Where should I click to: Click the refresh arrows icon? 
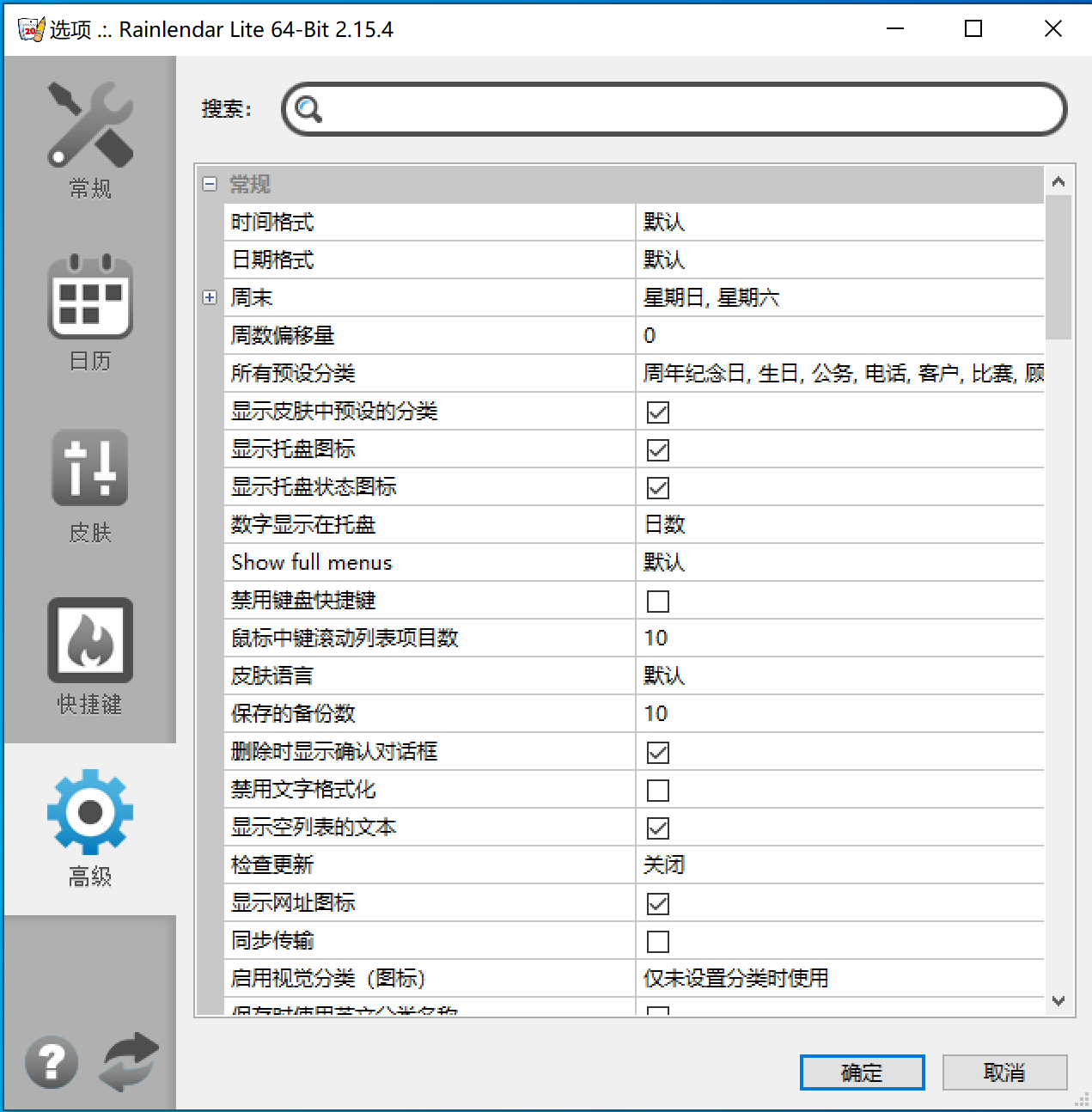[130, 1063]
